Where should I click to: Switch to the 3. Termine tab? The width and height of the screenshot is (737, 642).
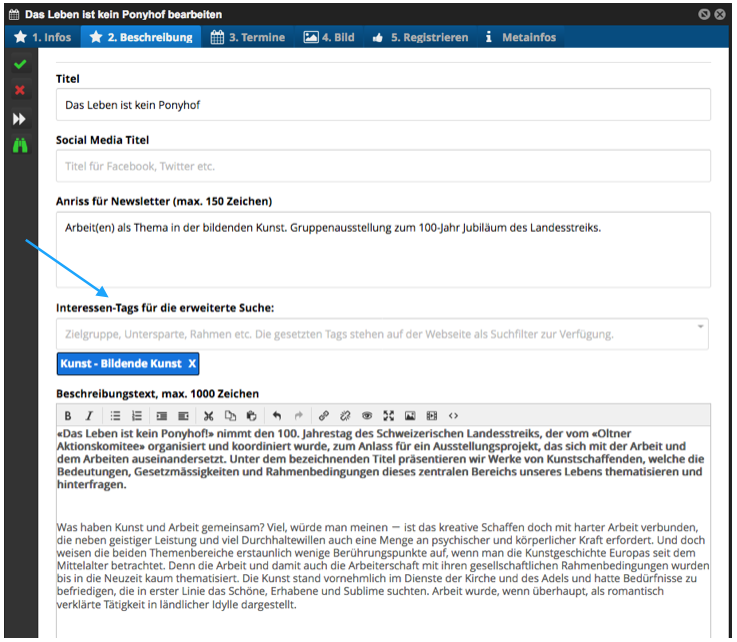pyautogui.click(x=248, y=37)
